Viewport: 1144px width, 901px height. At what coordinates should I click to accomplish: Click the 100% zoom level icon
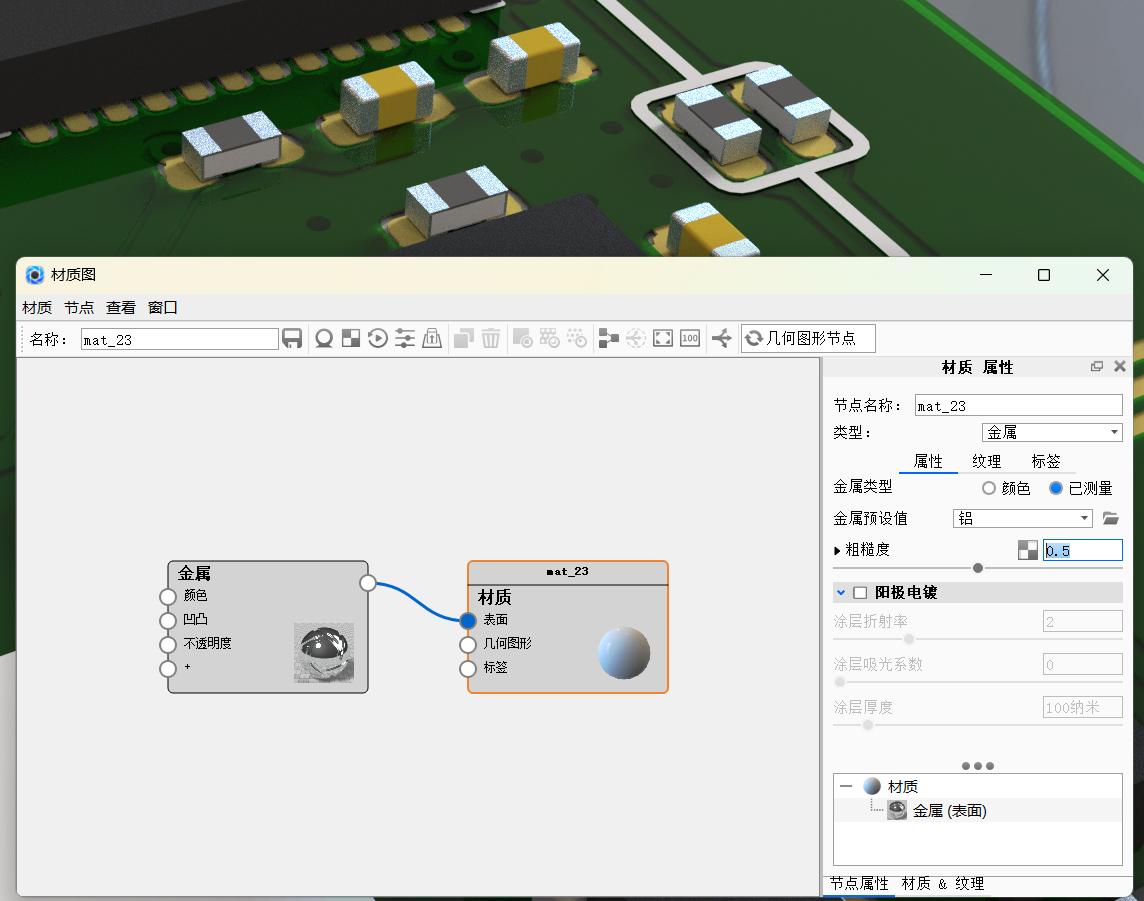tap(688, 338)
